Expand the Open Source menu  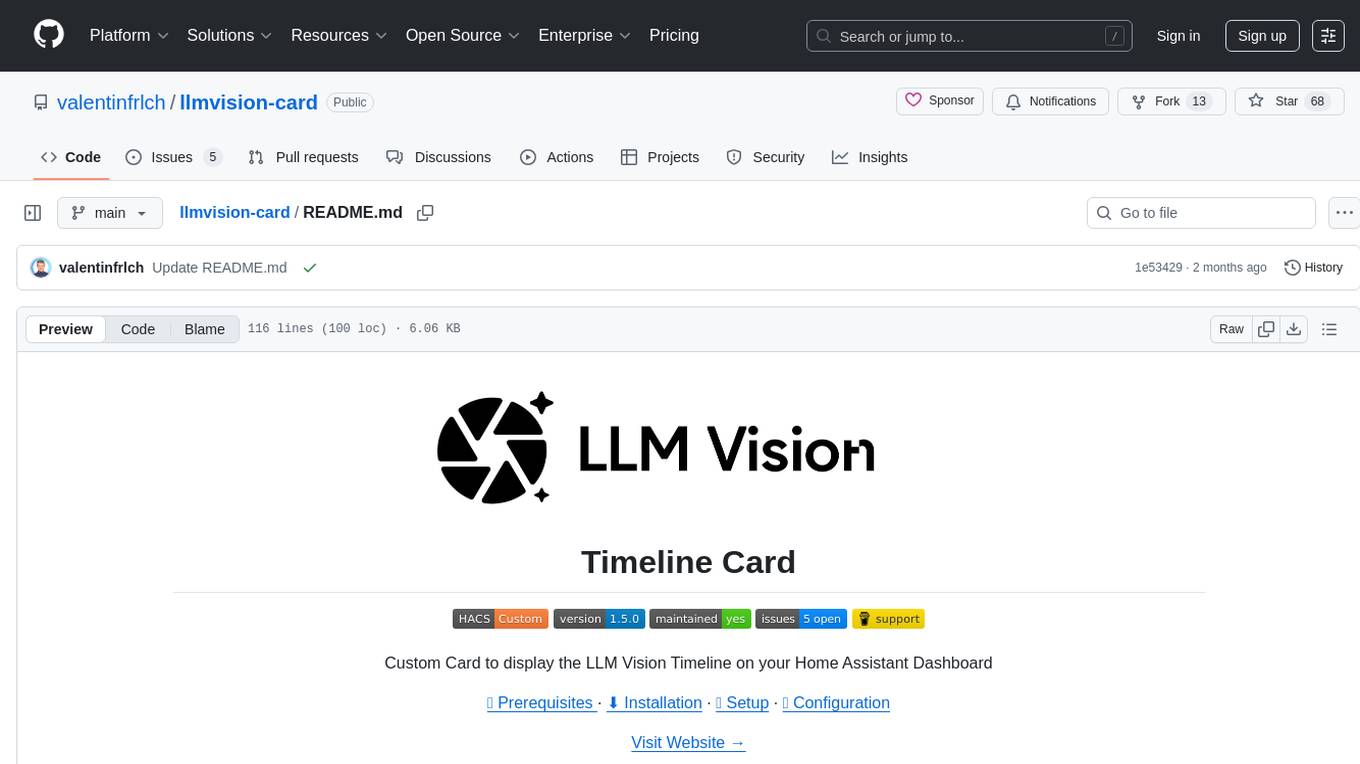[x=463, y=35]
